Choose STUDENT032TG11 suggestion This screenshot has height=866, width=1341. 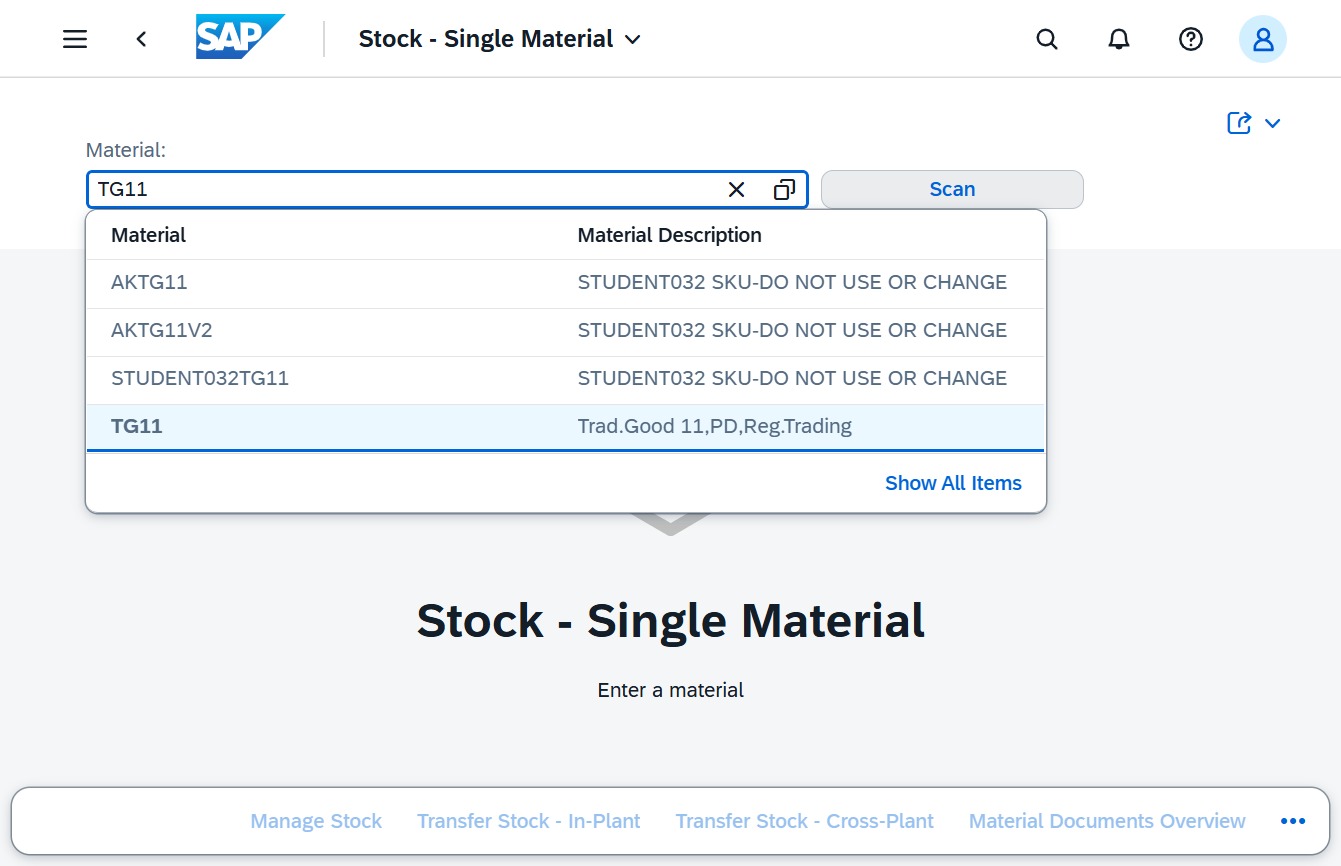tap(566, 379)
